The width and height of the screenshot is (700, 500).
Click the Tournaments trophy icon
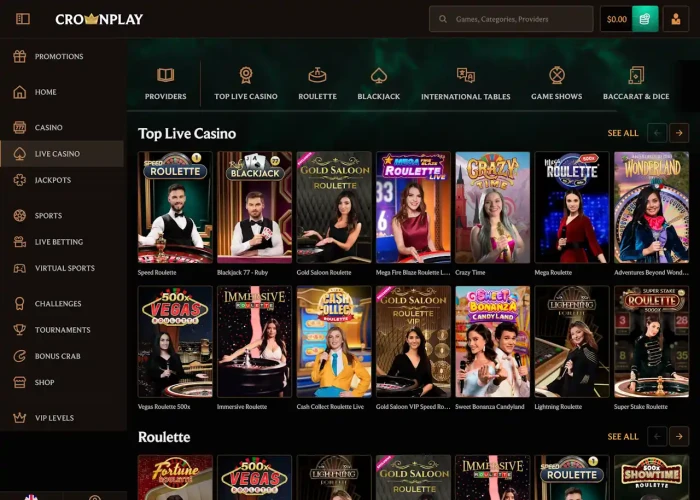(20, 329)
